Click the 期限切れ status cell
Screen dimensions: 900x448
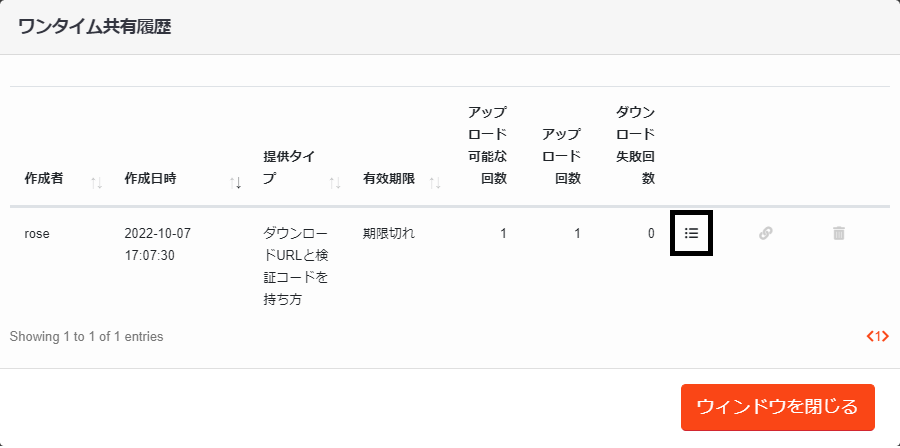click(389, 233)
